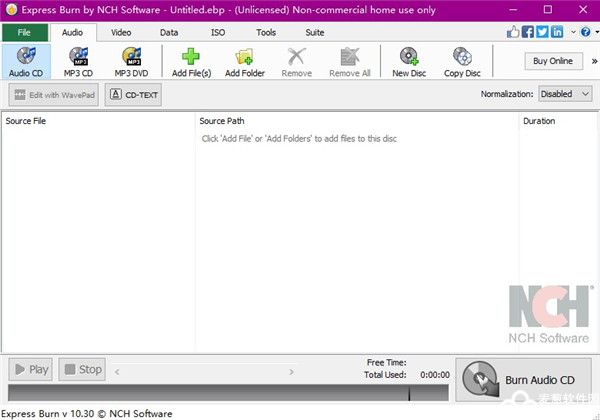Click the Duration column header

[558, 121]
